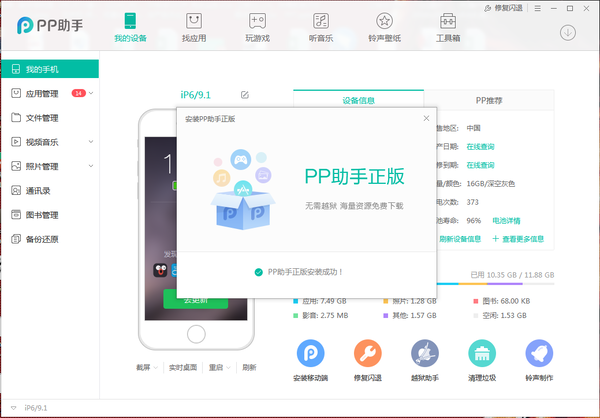
Task: Click the 14 badge on 应用管理
Action: point(78,93)
